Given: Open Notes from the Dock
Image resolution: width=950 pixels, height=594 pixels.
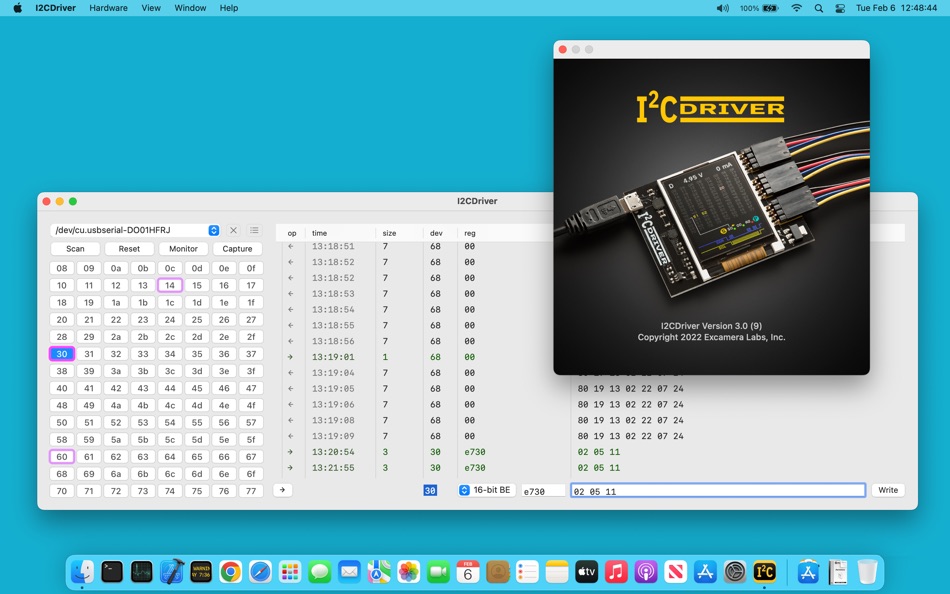Looking at the screenshot, I should 557,572.
